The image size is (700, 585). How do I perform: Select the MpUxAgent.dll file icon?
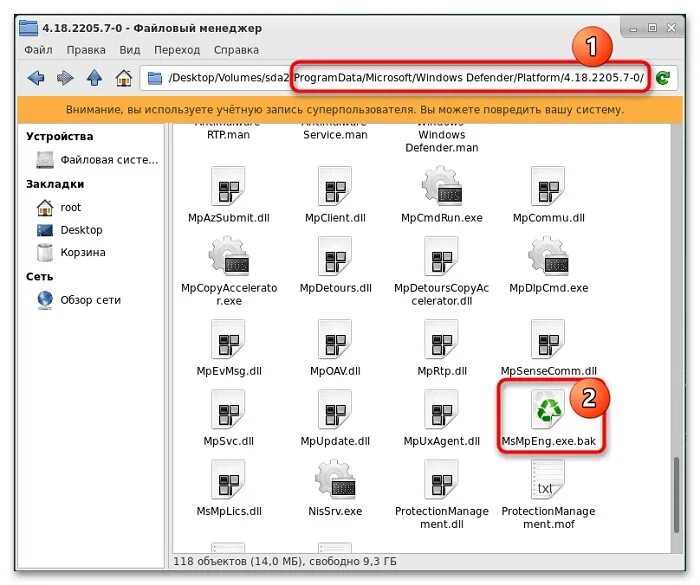[x=442, y=410]
